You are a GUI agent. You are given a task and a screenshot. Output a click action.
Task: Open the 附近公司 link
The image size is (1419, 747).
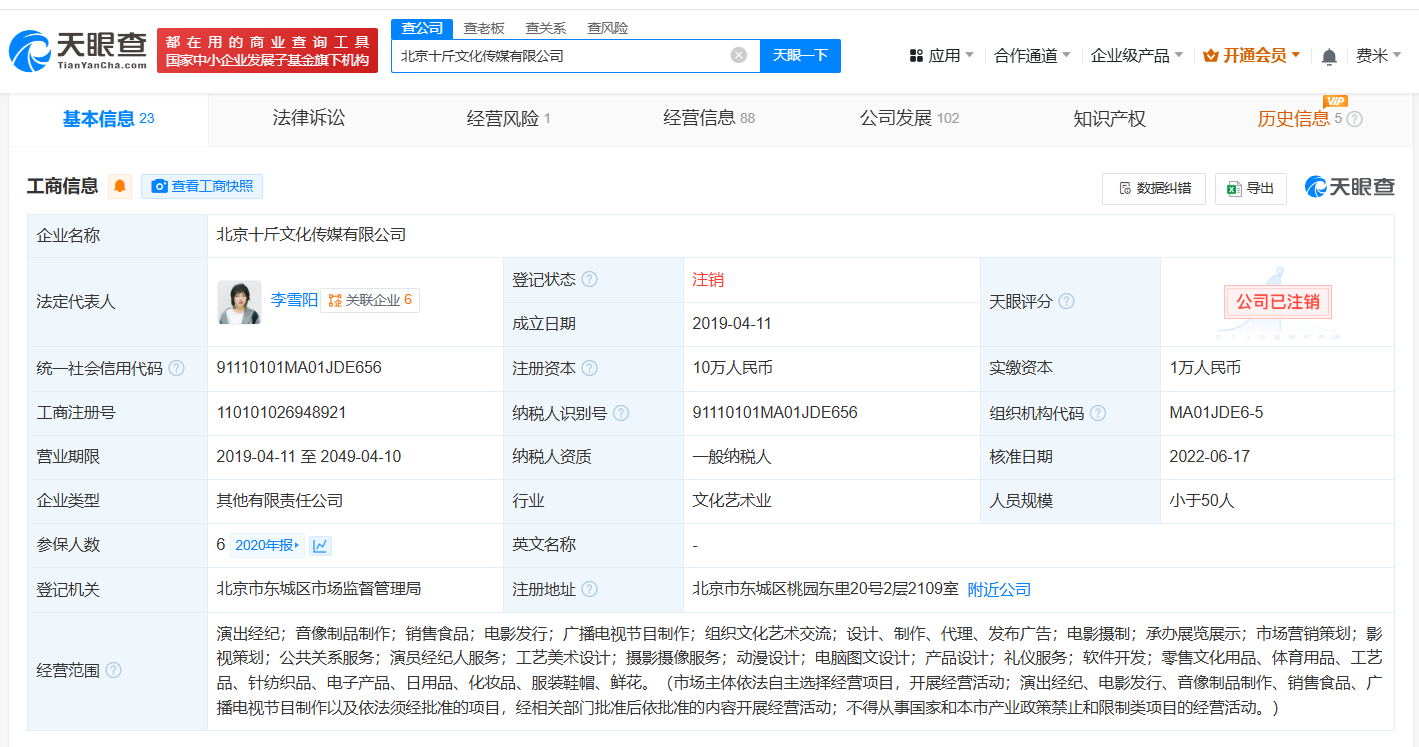tap(999, 589)
